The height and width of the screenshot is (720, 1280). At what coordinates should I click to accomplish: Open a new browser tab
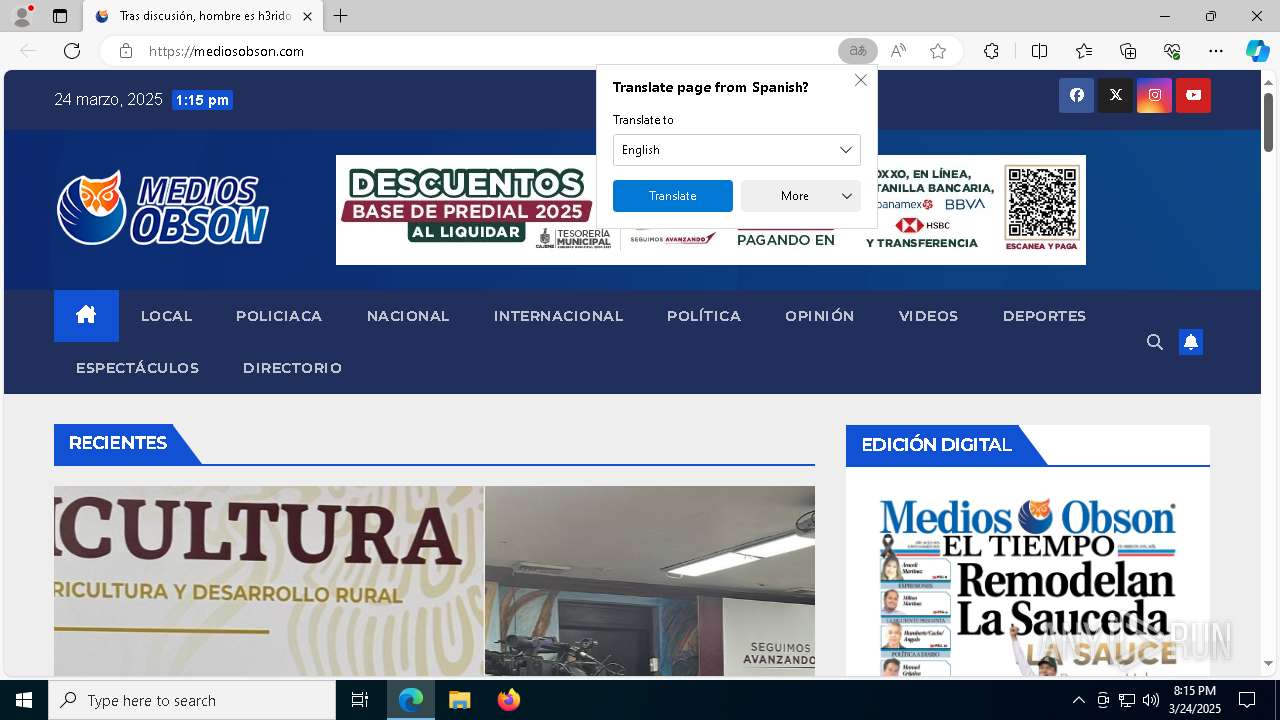click(341, 16)
